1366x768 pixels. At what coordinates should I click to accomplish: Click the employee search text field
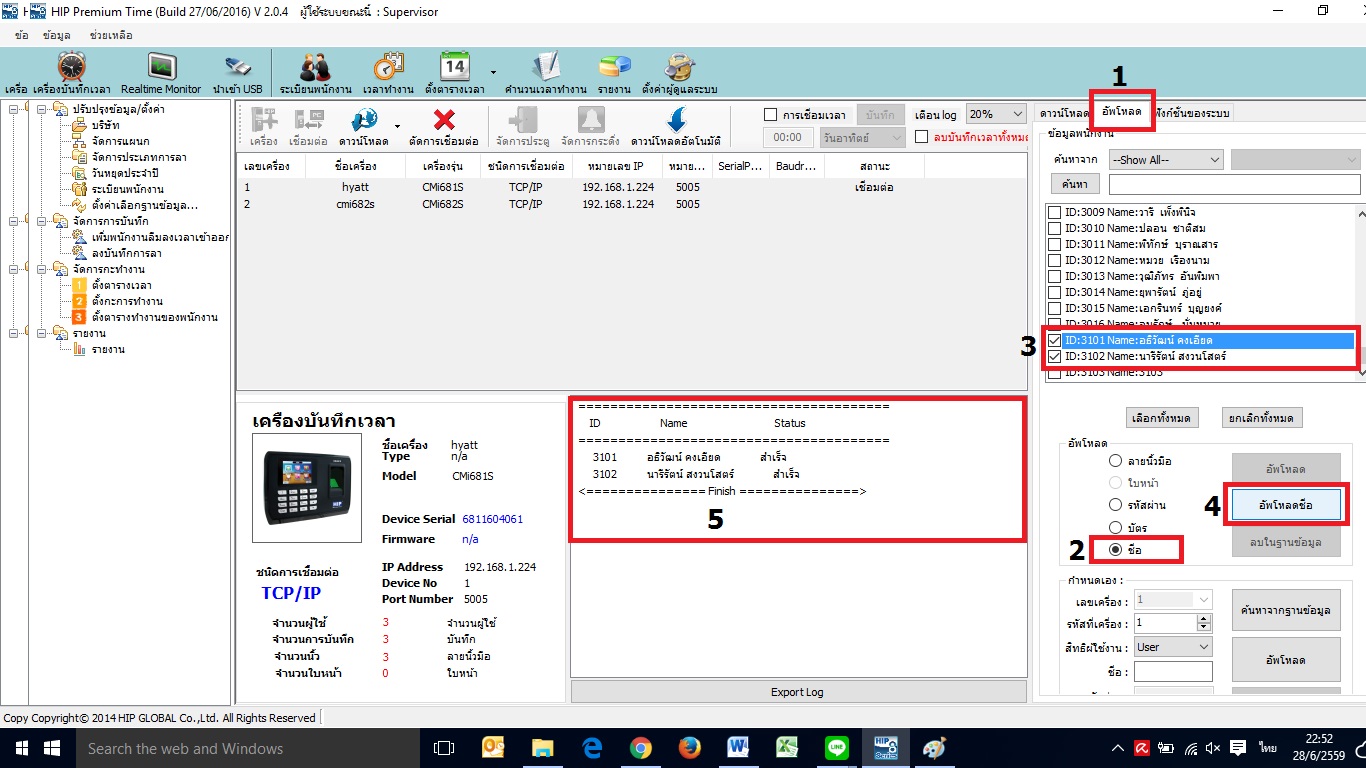point(1234,185)
